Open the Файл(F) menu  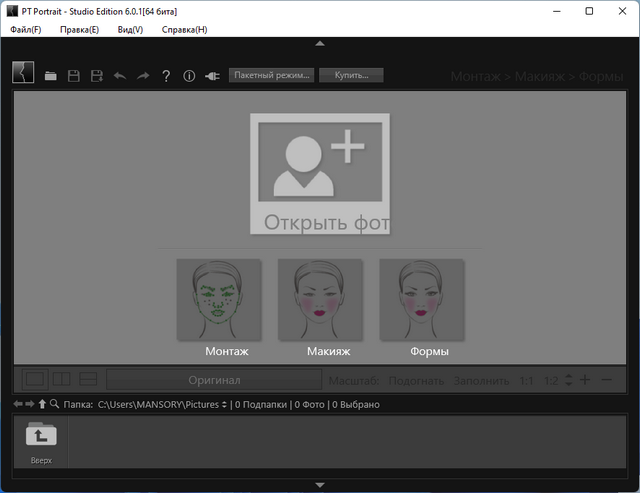coord(26,30)
